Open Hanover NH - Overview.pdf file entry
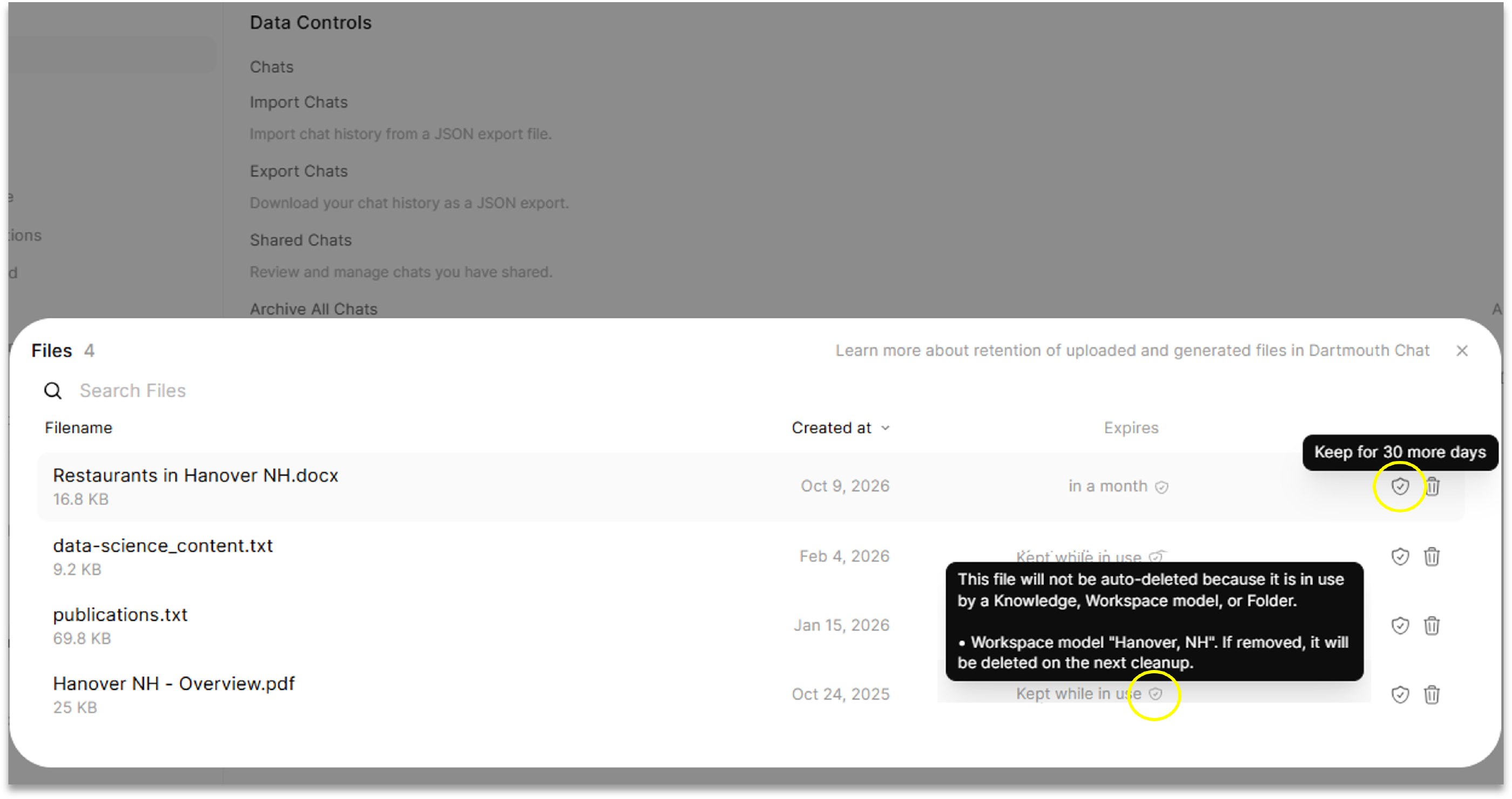The image size is (1512, 799). 174,684
